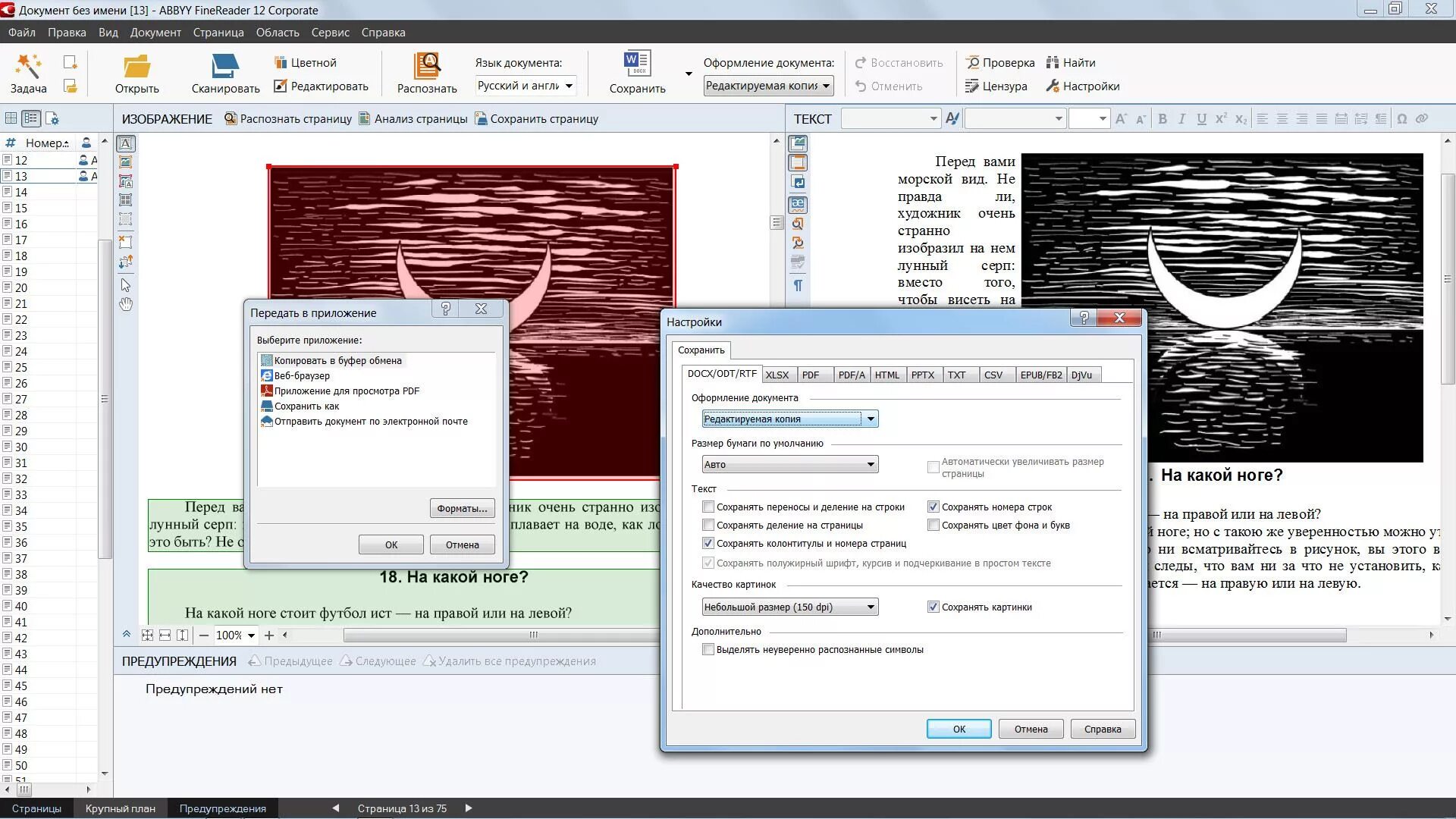The height and width of the screenshot is (819, 1456).
Task: Expand Язык документа language dropdown
Action: click(569, 86)
